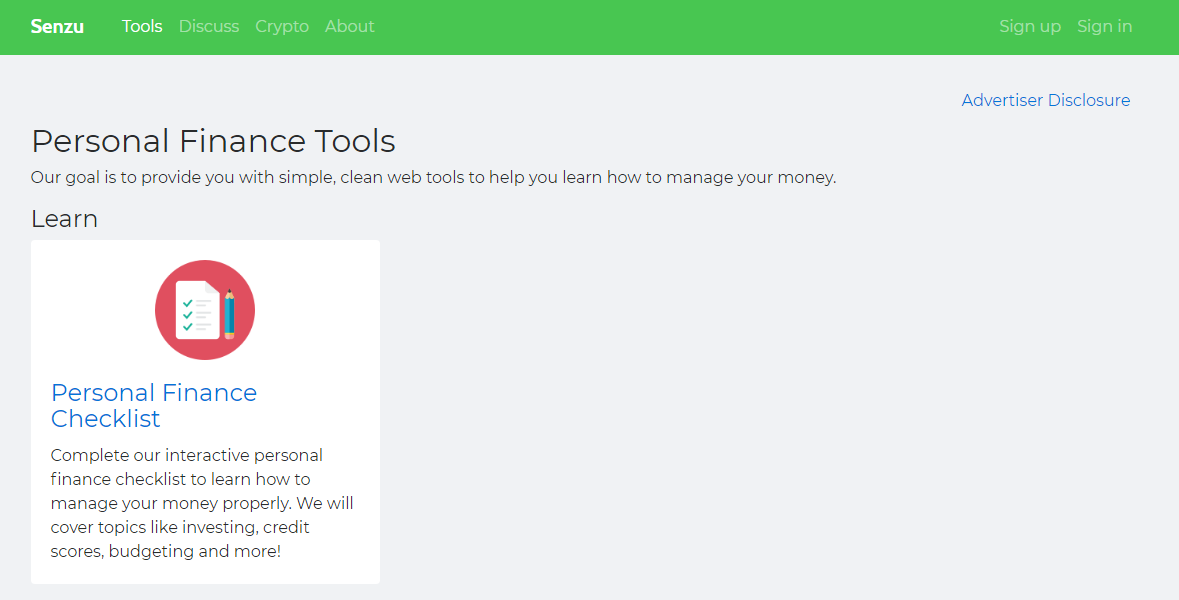Image resolution: width=1179 pixels, height=600 pixels.
Task: Open the About page
Action: point(349,27)
